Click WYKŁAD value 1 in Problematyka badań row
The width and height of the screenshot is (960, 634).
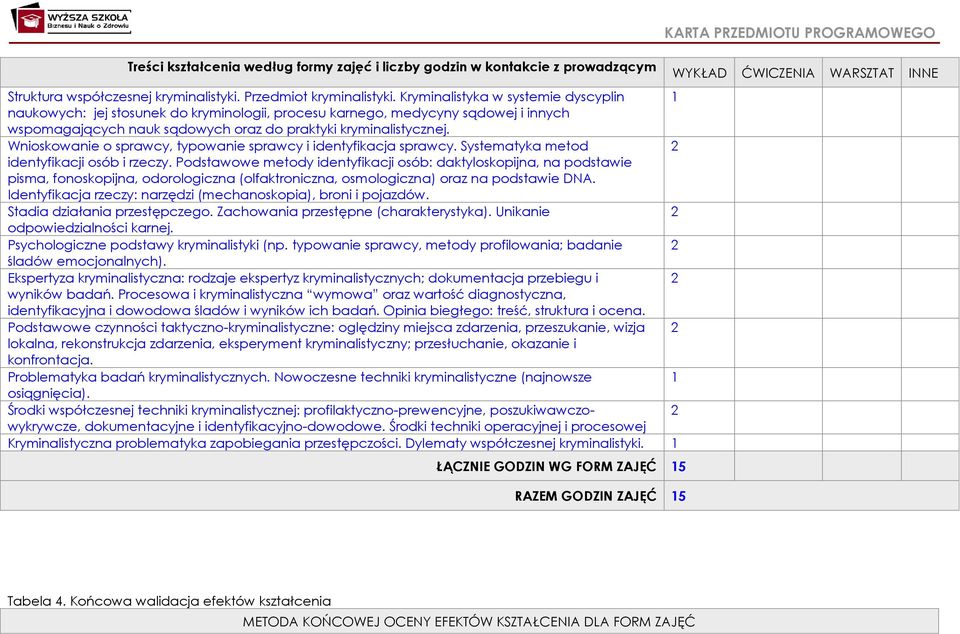point(675,377)
